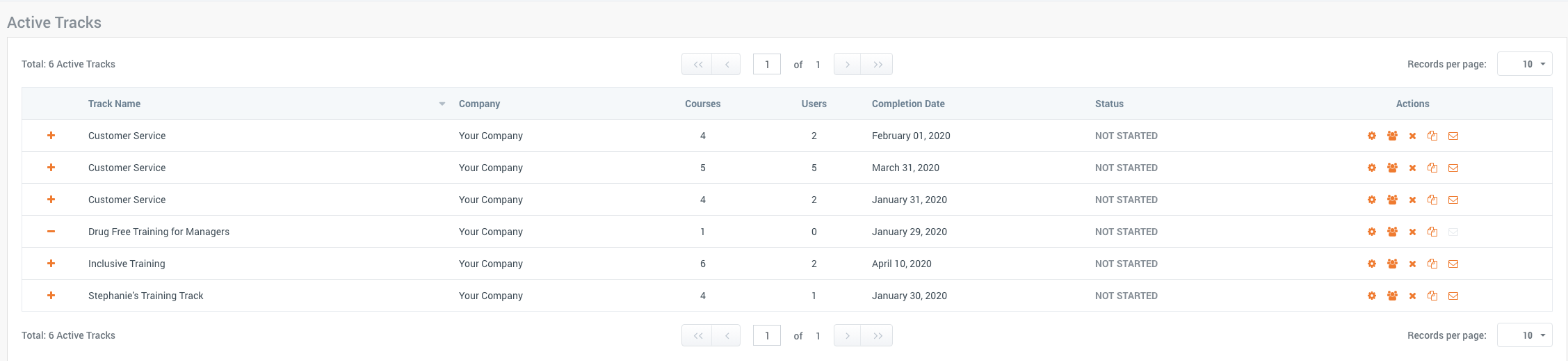1568x361 pixels.
Task: Email users of Stephanie's Training Track
Action: [x=1453, y=296]
